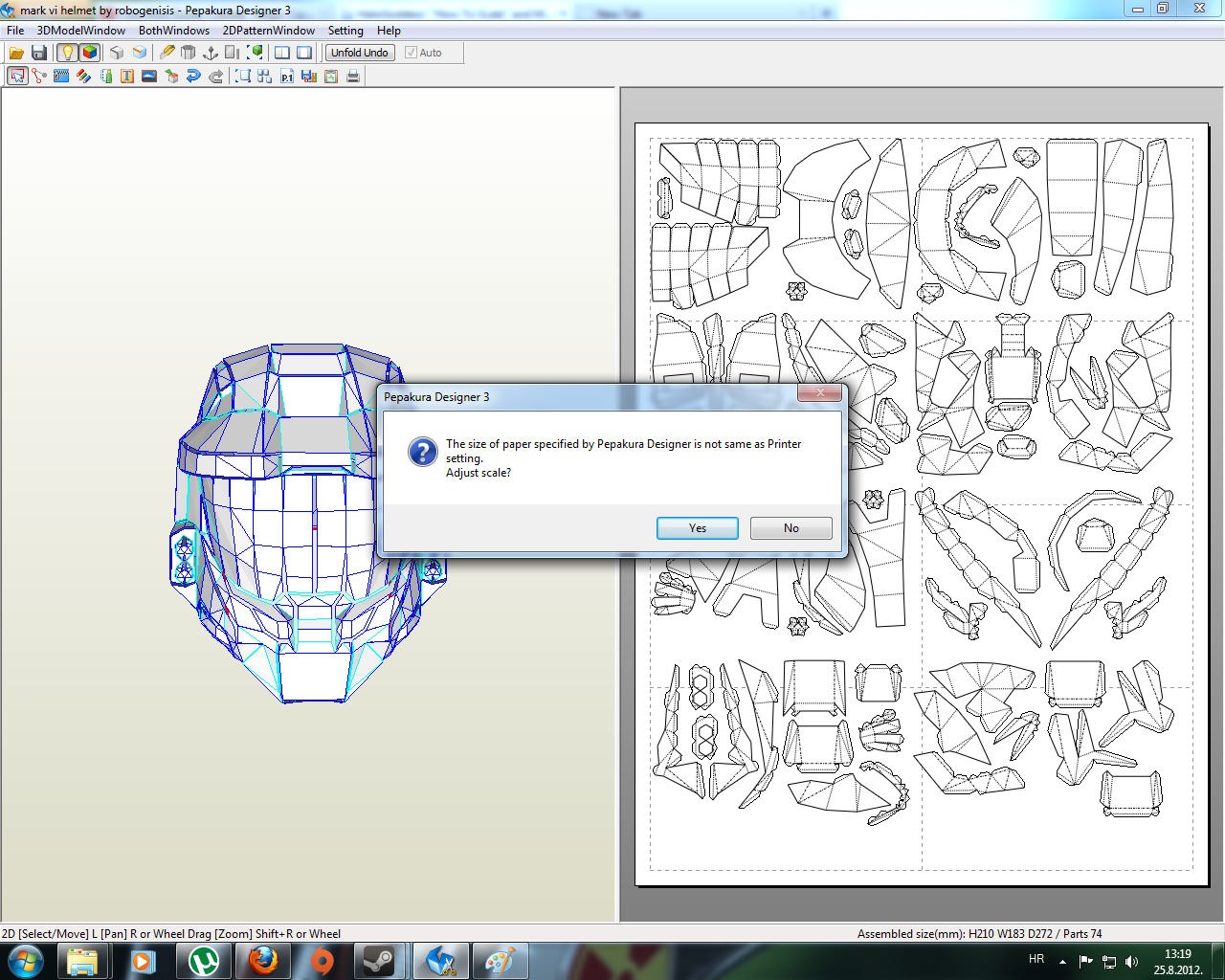This screenshot has width=1225, height=980.
Task: Toggle the light bulb lighting icon
Action: pos(67,53)
